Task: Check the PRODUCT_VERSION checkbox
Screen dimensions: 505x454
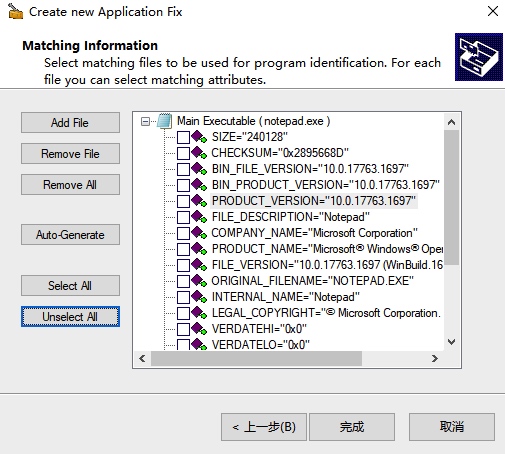Action: (183, 201)
